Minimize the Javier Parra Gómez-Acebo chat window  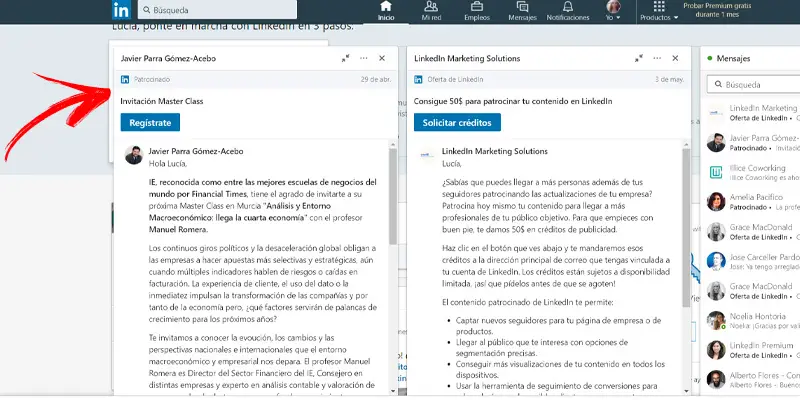point(345,59)
